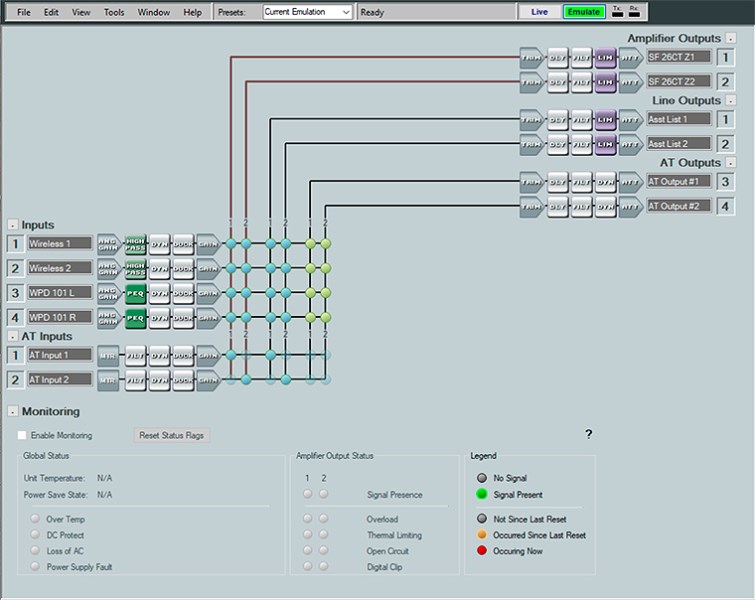755x600 pixels.
Task: Open the Tools menu
Action: click(114, 12)
